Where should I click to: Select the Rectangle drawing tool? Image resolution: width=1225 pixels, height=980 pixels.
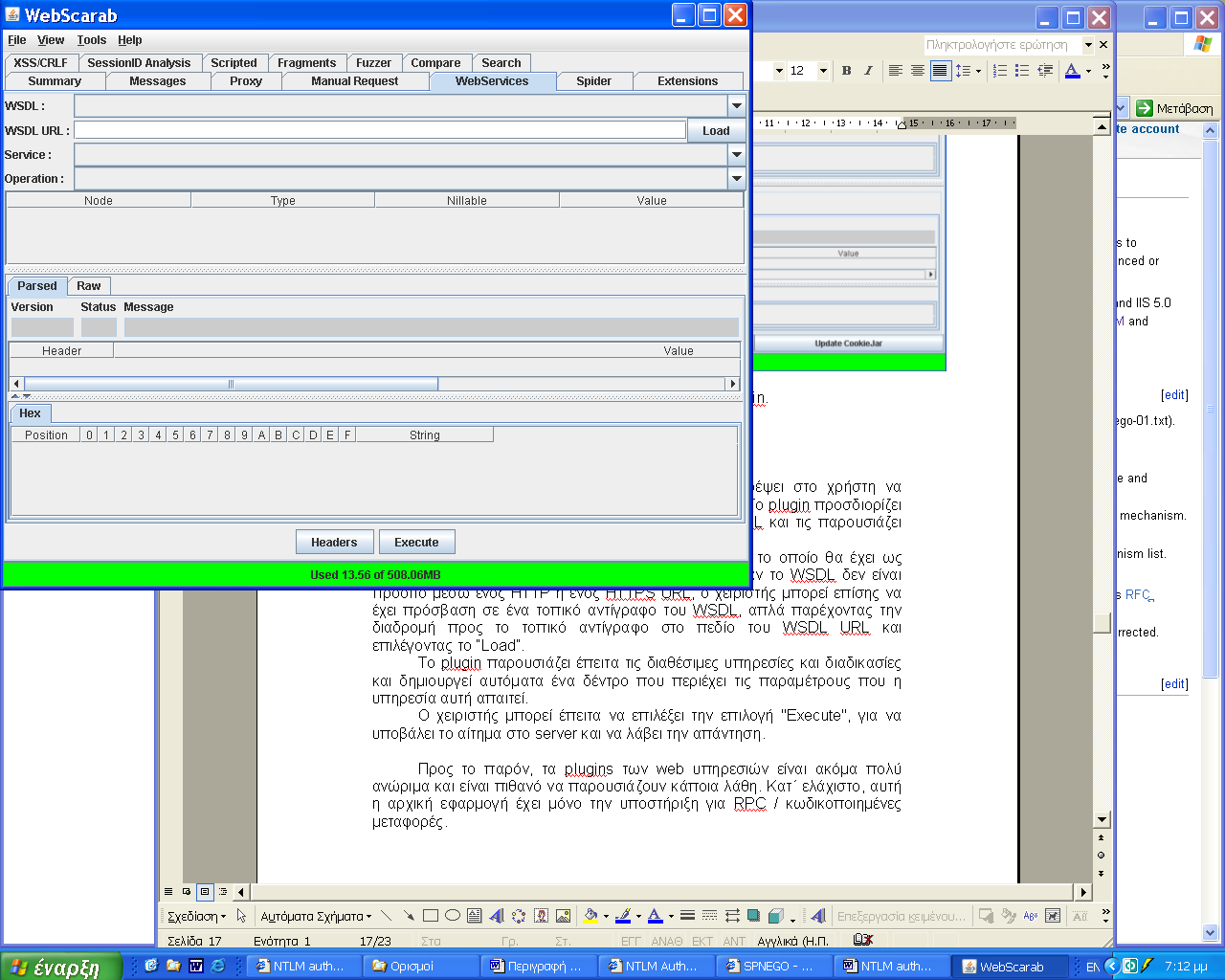point(431,916)
